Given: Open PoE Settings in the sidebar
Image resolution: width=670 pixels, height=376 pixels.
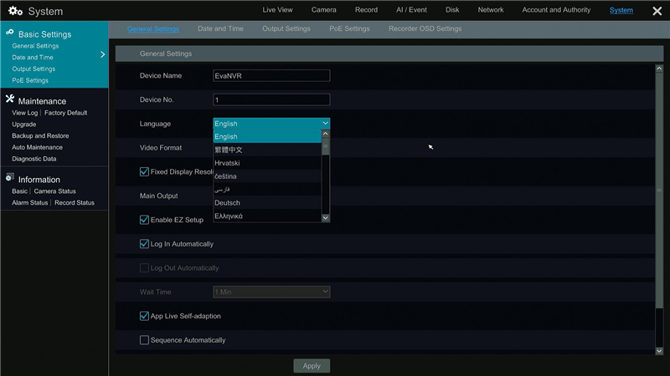Looking at the screenshot, I should [x=30, y=80].
